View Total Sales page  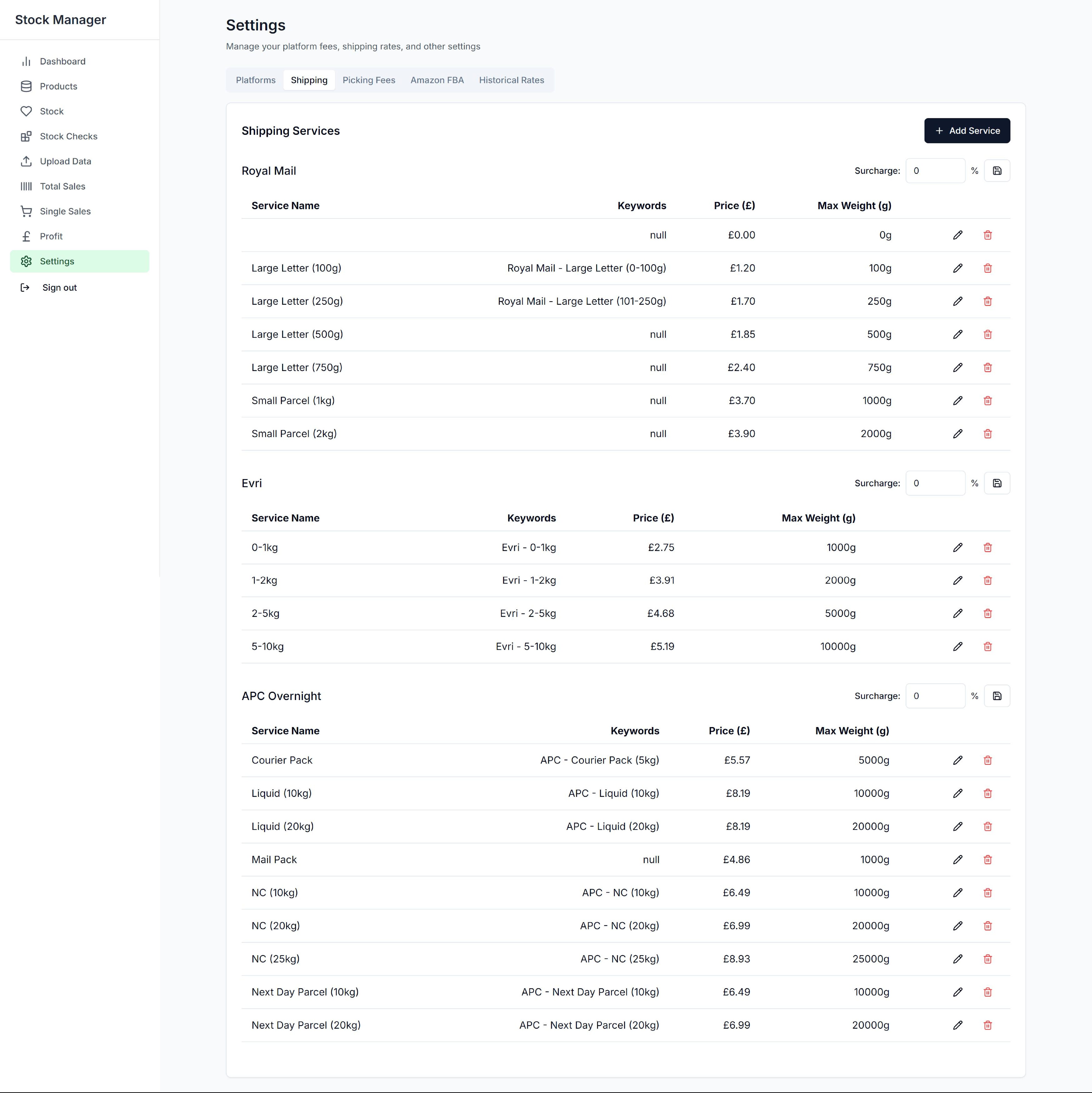[x=80, y=186]
